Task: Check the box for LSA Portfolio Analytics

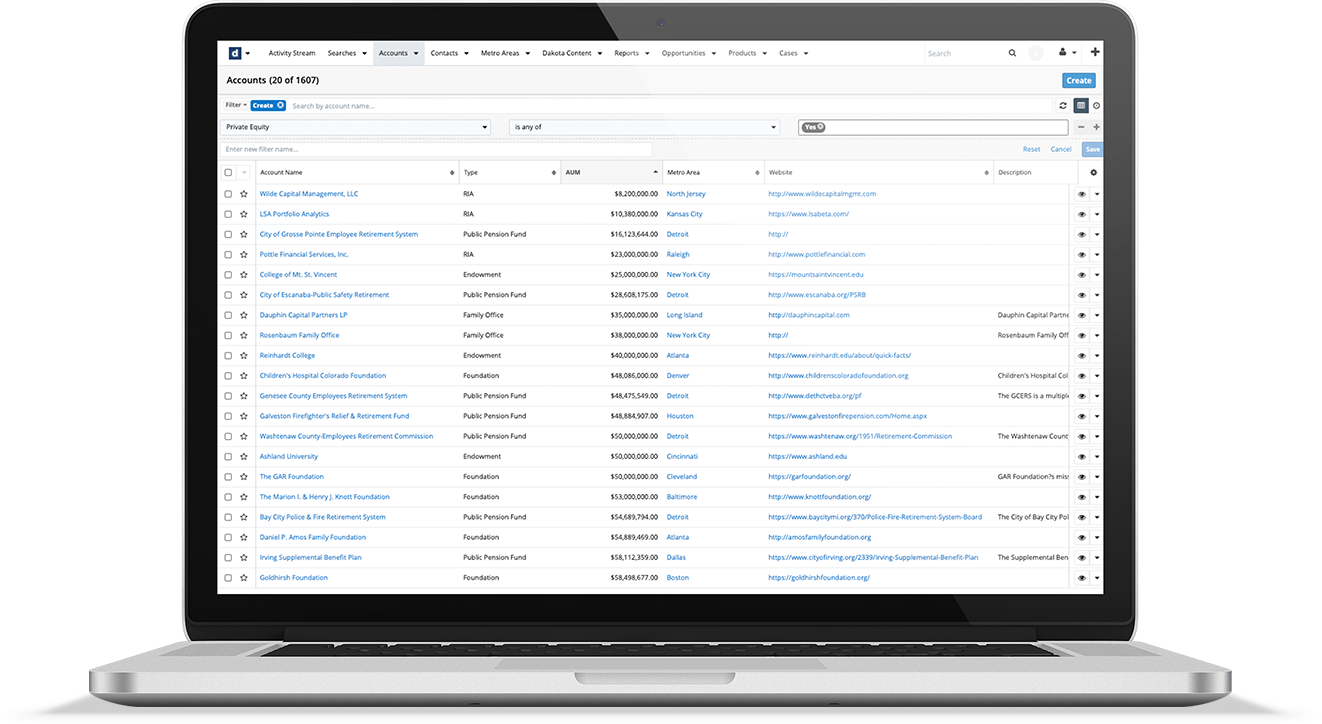Action: tap(228, 214)
